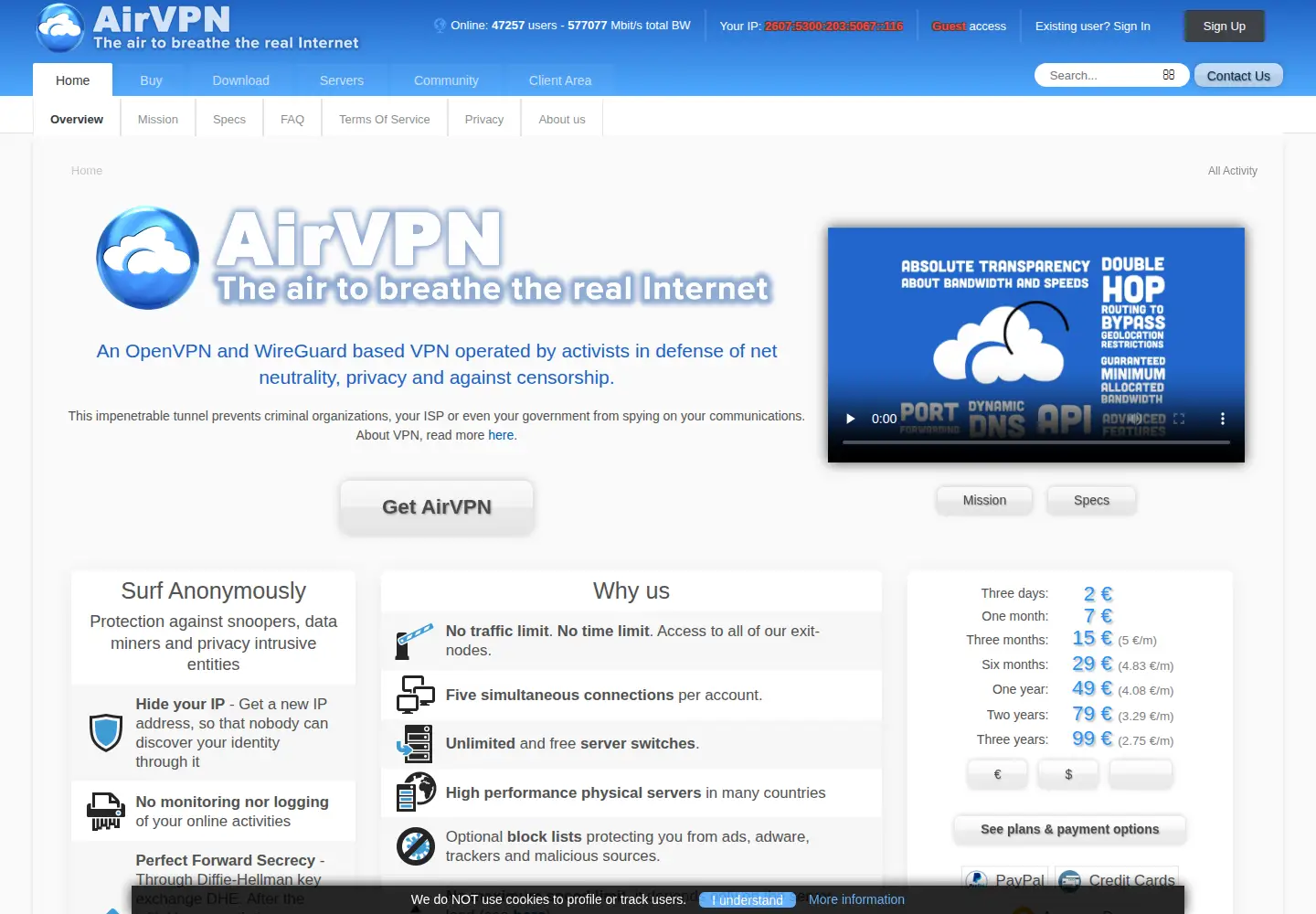Click Existing user? Sign In link
Image resolution: width=1316 pixels, height=914 pixels.
click(x=1093, y=26)
